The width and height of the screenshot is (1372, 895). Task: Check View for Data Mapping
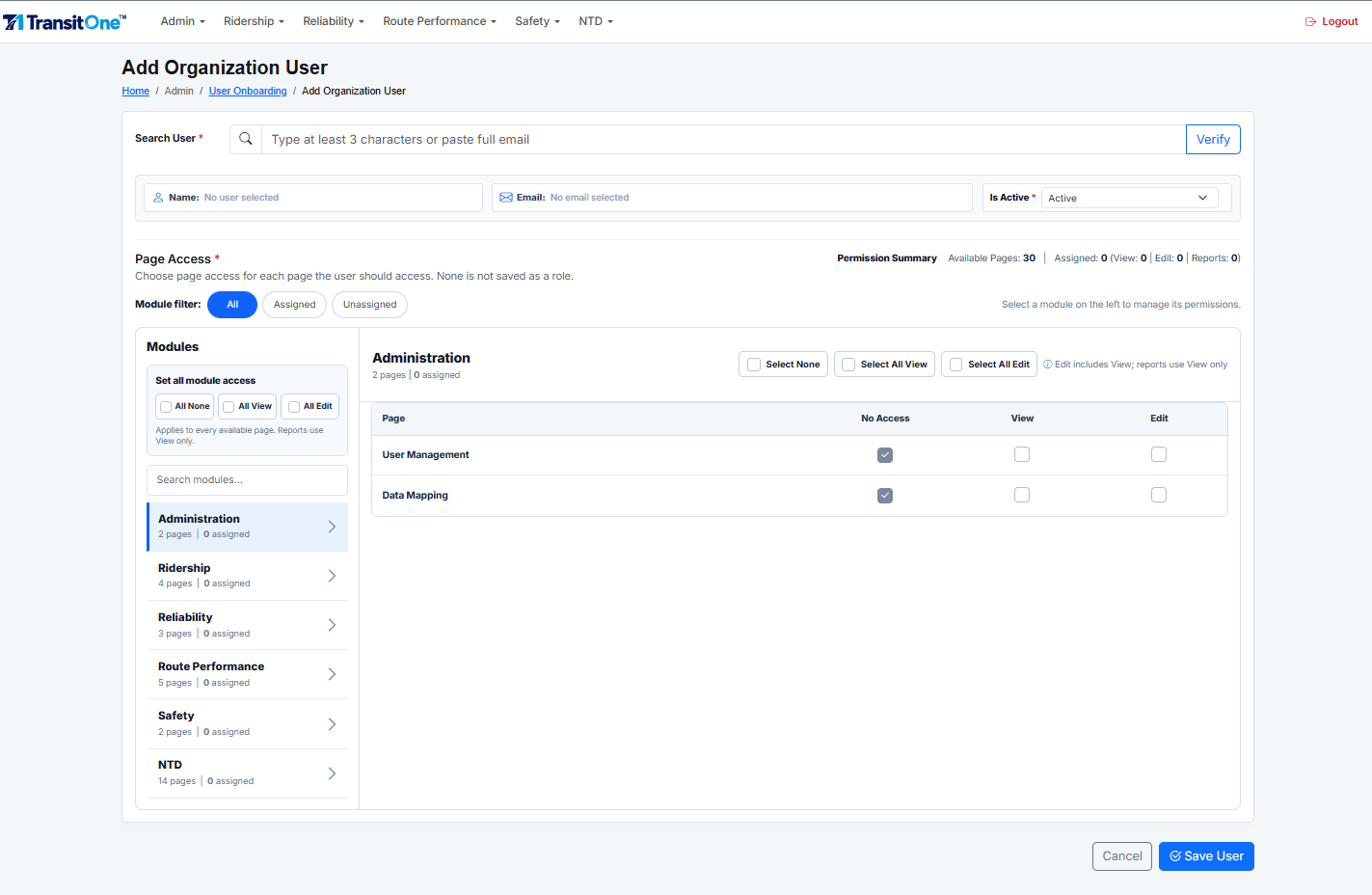tap(1022, 495)
